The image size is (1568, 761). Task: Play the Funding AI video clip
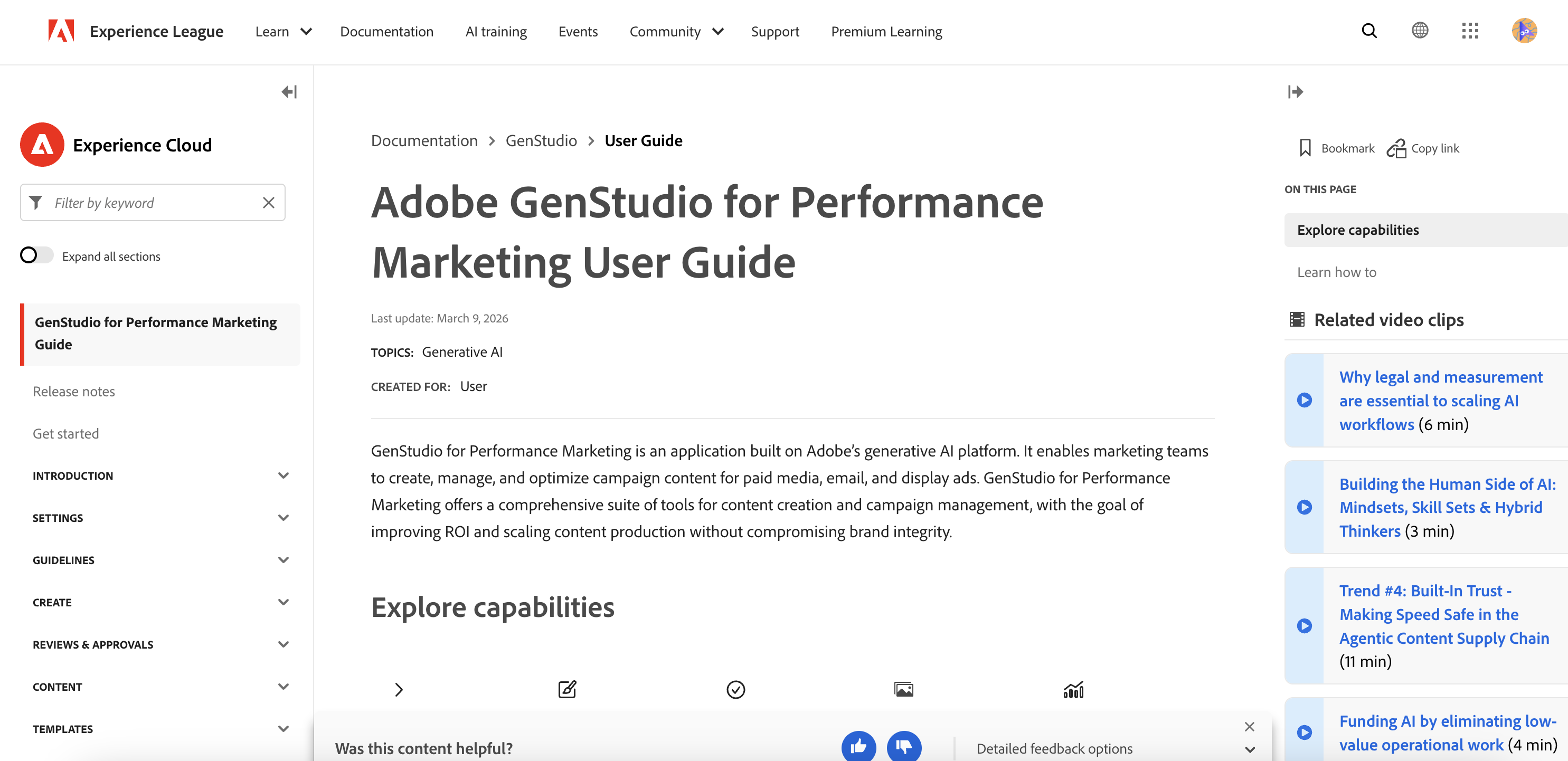pos(1304,733)
